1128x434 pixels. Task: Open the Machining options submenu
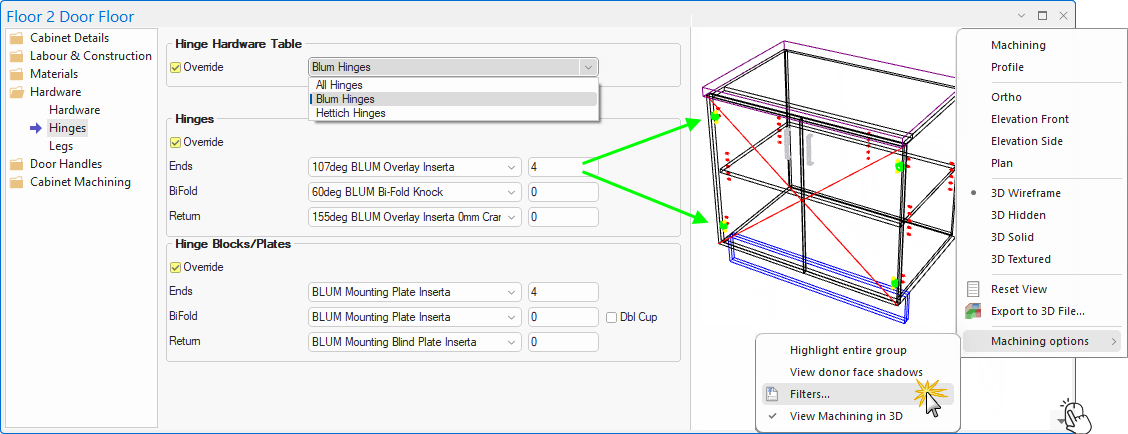coord(1040,341)
